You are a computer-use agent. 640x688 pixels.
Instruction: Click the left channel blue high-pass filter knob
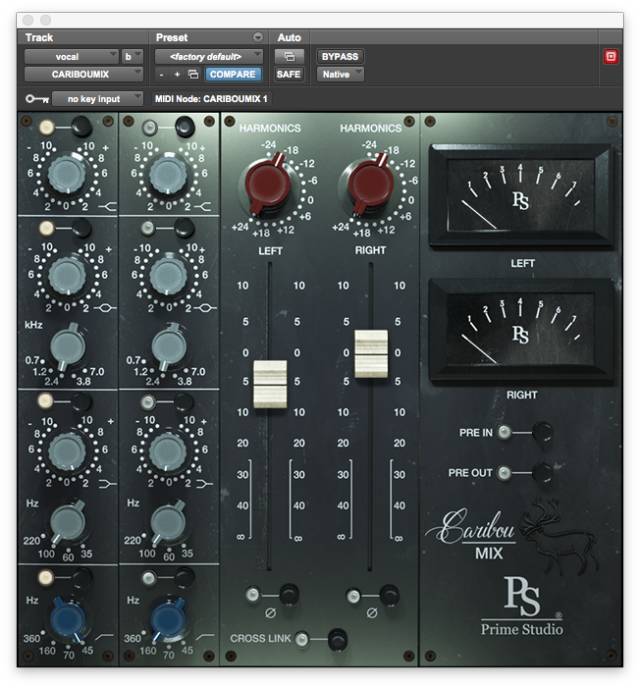68,619
